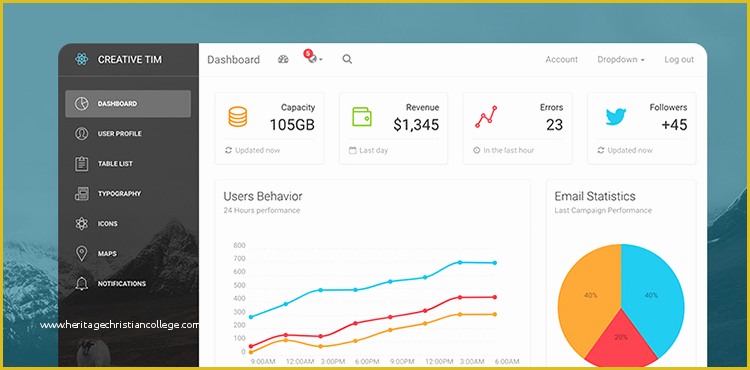The width and height of the screenshot is (750, 370).
Task: Click the calendar icon beside Last day
Action: pos(353,150)
